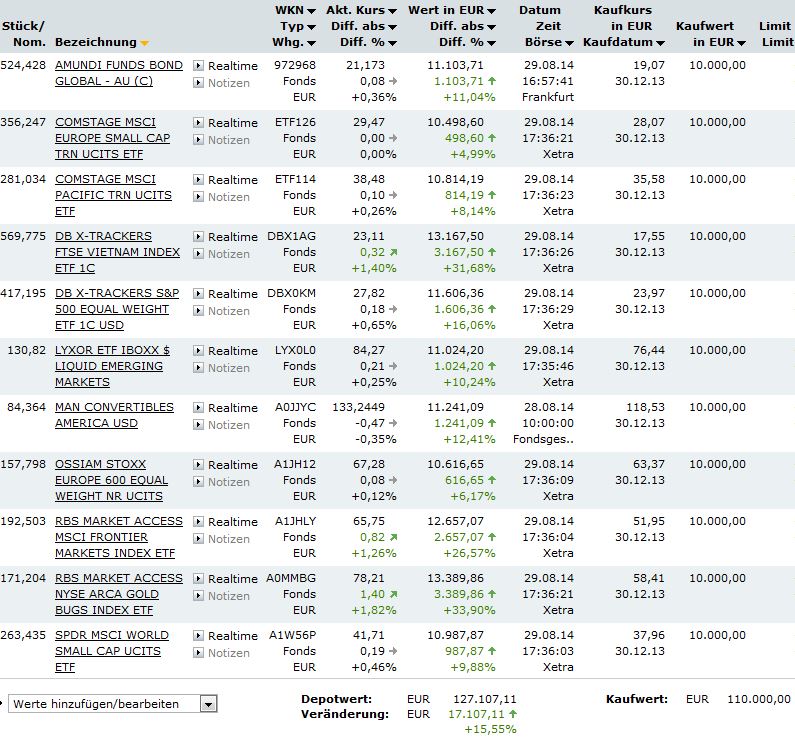Click Notizen arrow icon for Ossiam Stoxx Europe 600

click(198, 481)
